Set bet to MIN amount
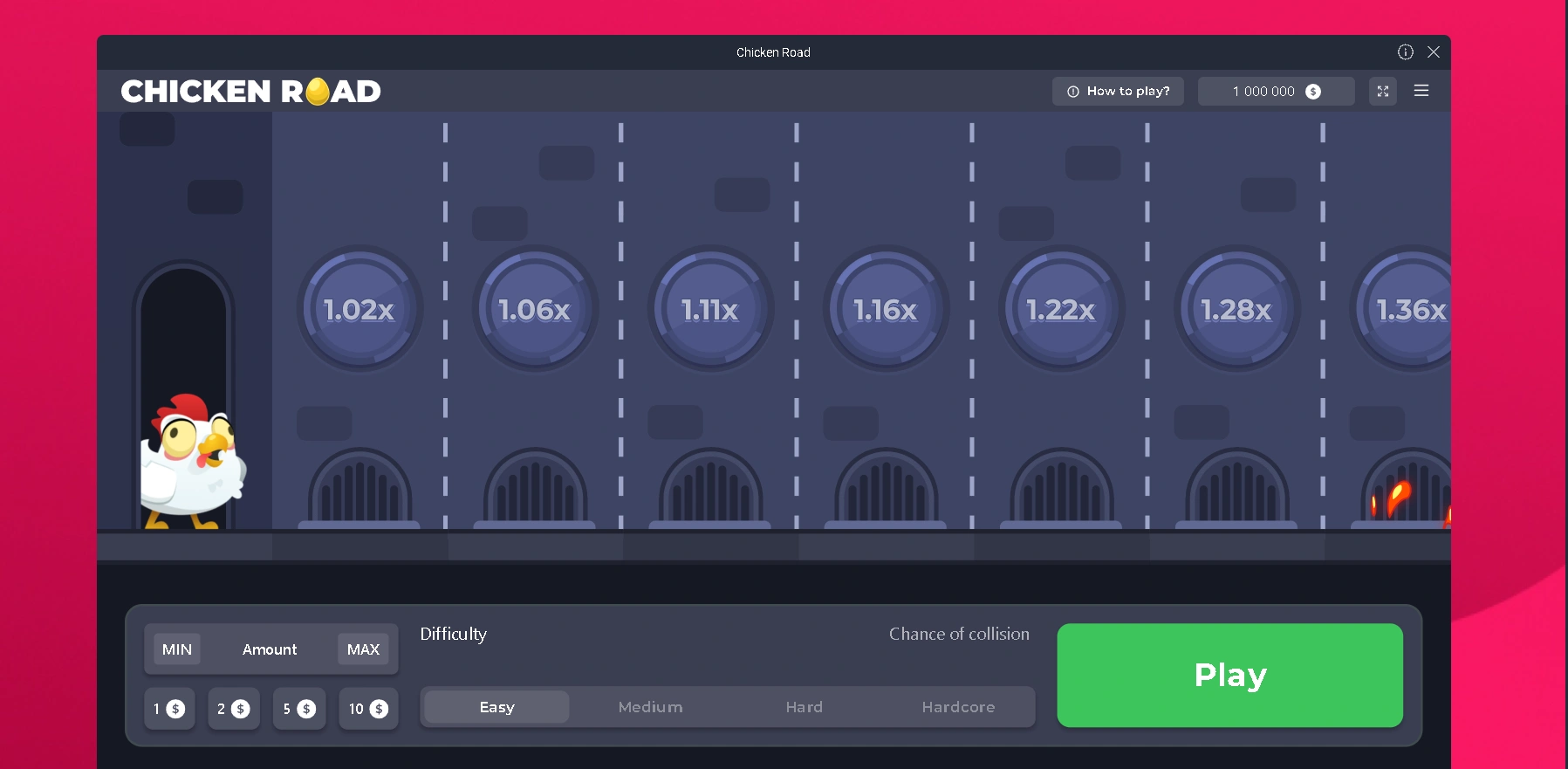1568x769 pixels. 177,649
